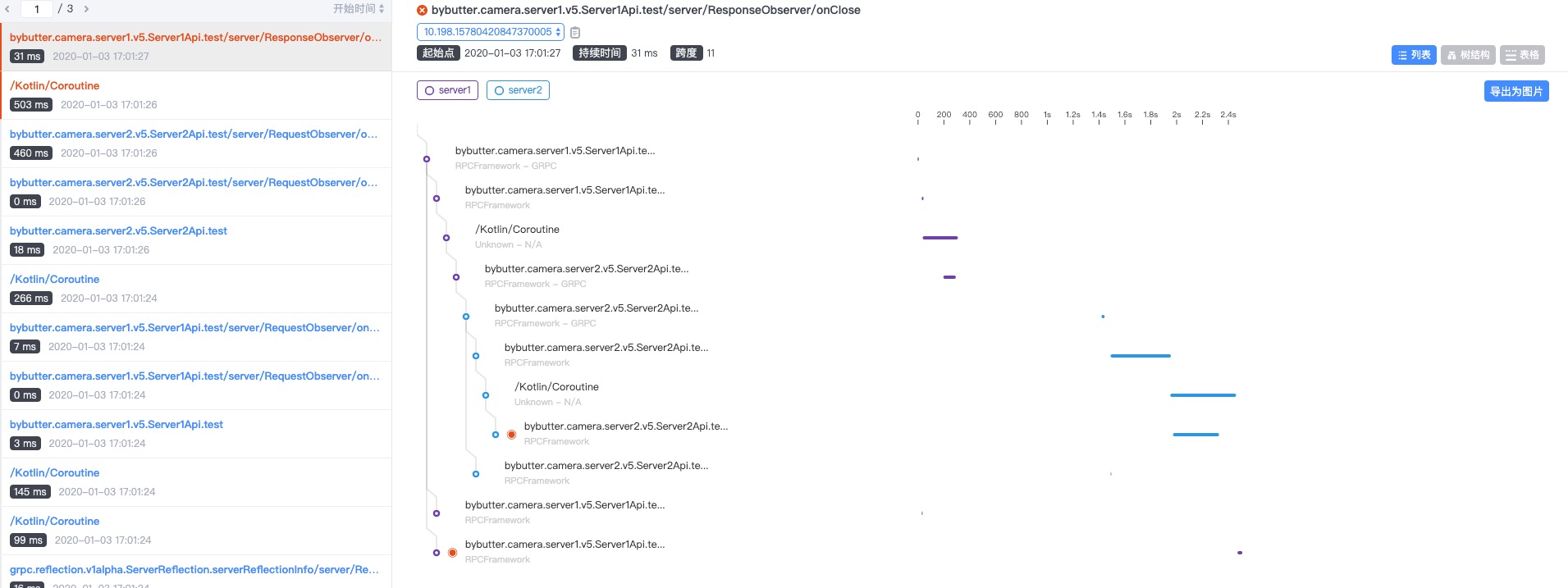Click the orange error marker on the last Server1Api span
Screen dimensions: 1568x588
point(452,553)
